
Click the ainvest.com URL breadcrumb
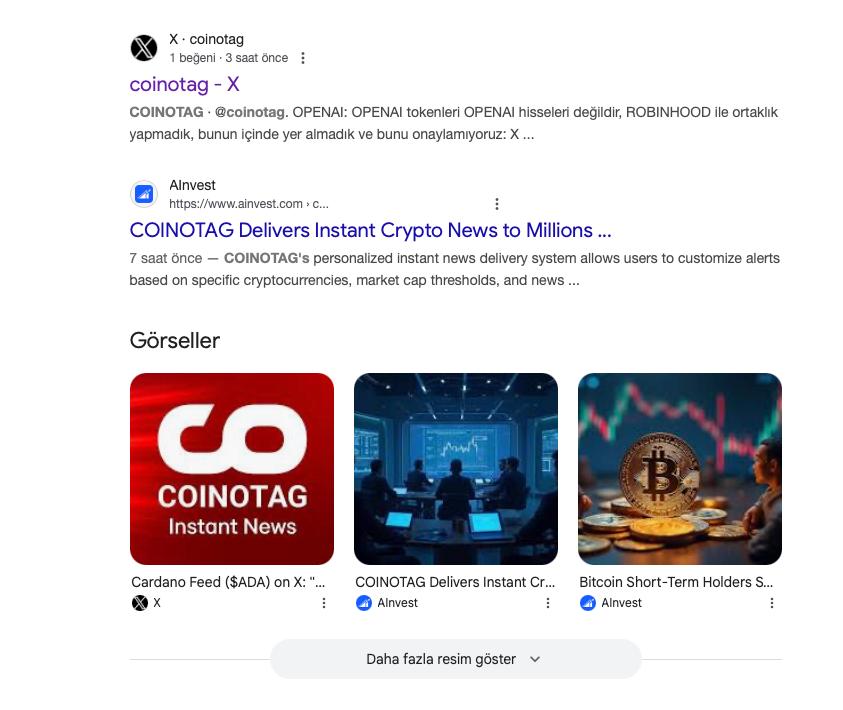tap(249, 204)
